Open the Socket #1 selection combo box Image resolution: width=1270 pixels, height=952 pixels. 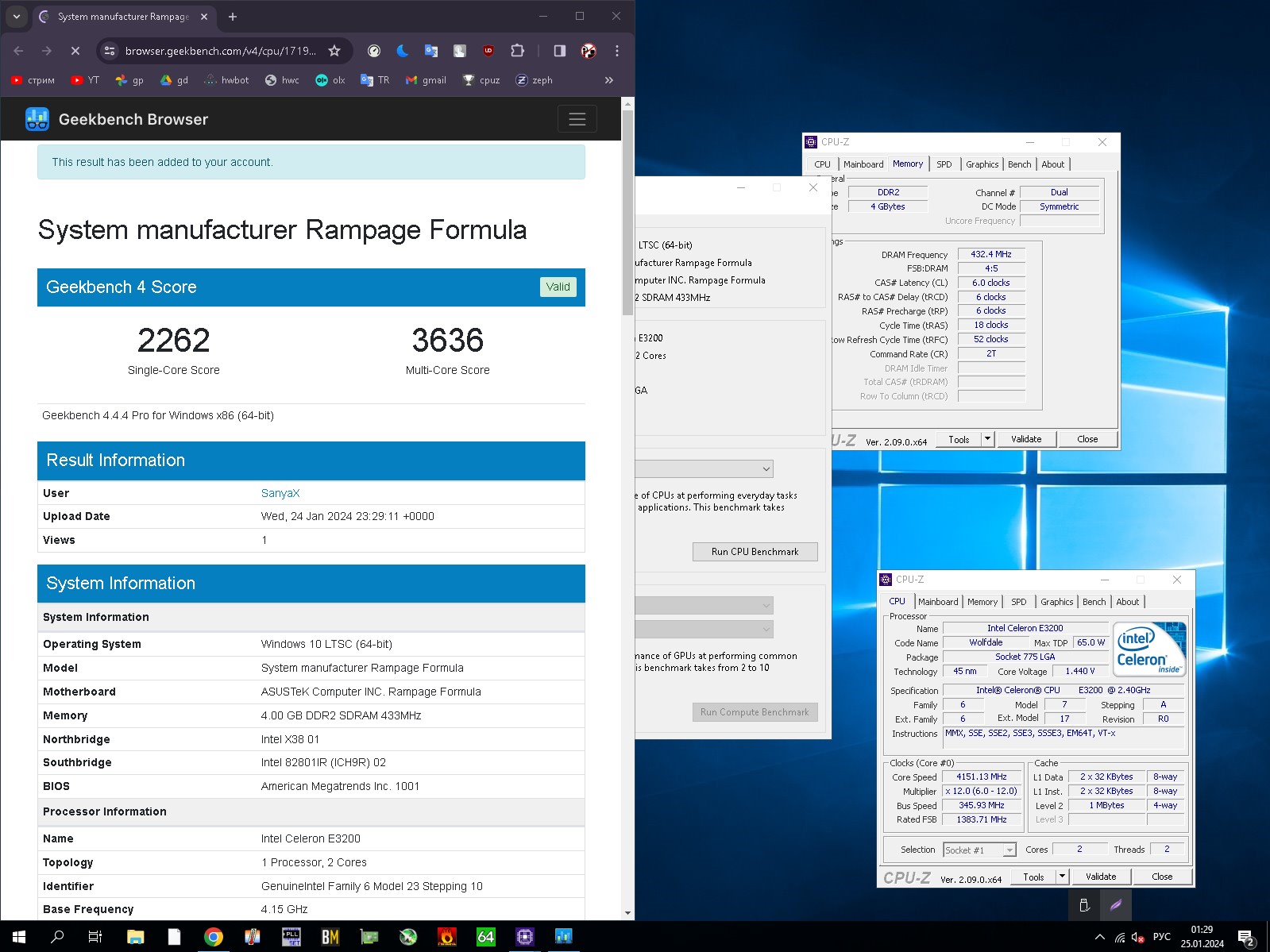[x=979, y=850]
